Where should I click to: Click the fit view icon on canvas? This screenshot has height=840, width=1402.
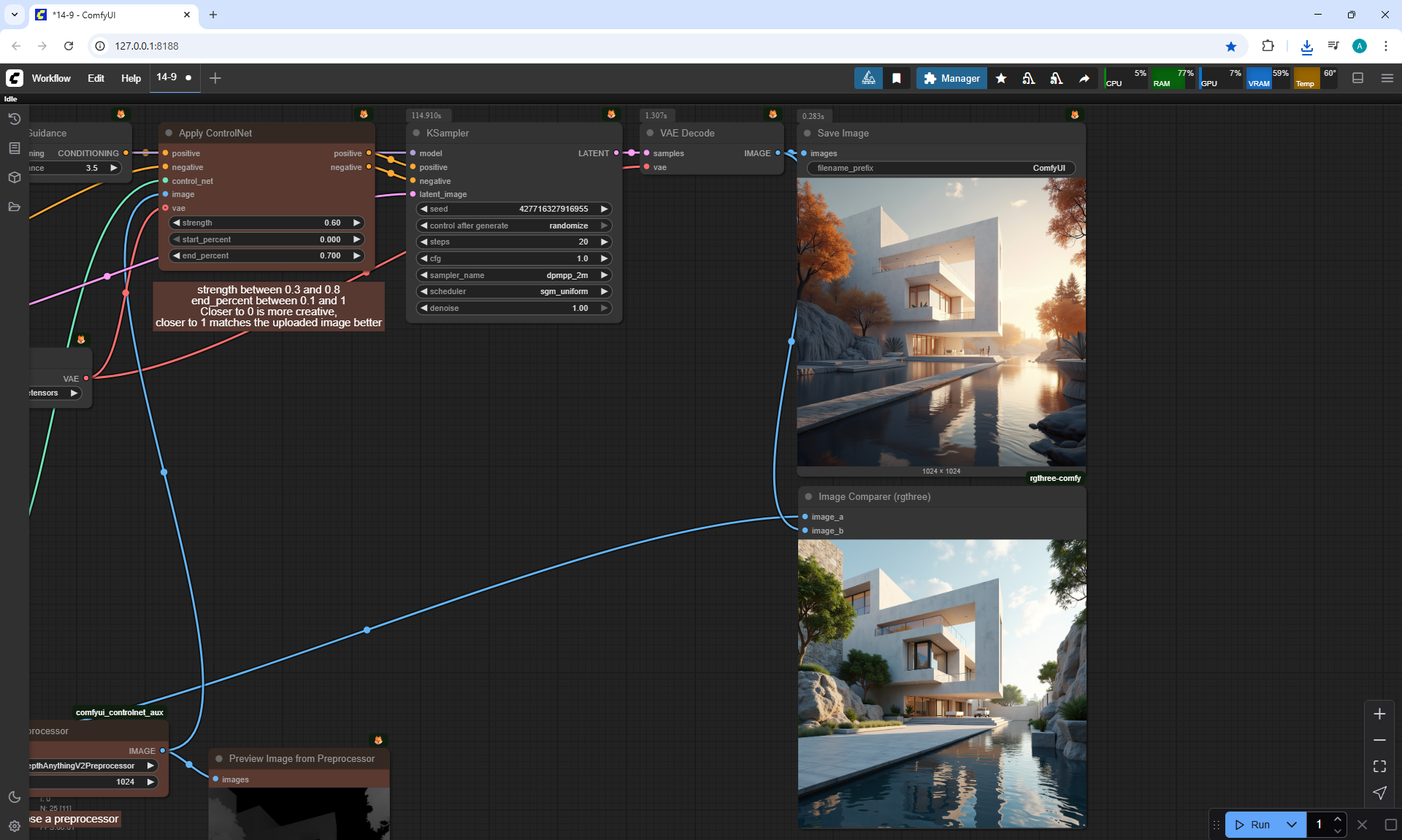click(x=1379, y=766)
